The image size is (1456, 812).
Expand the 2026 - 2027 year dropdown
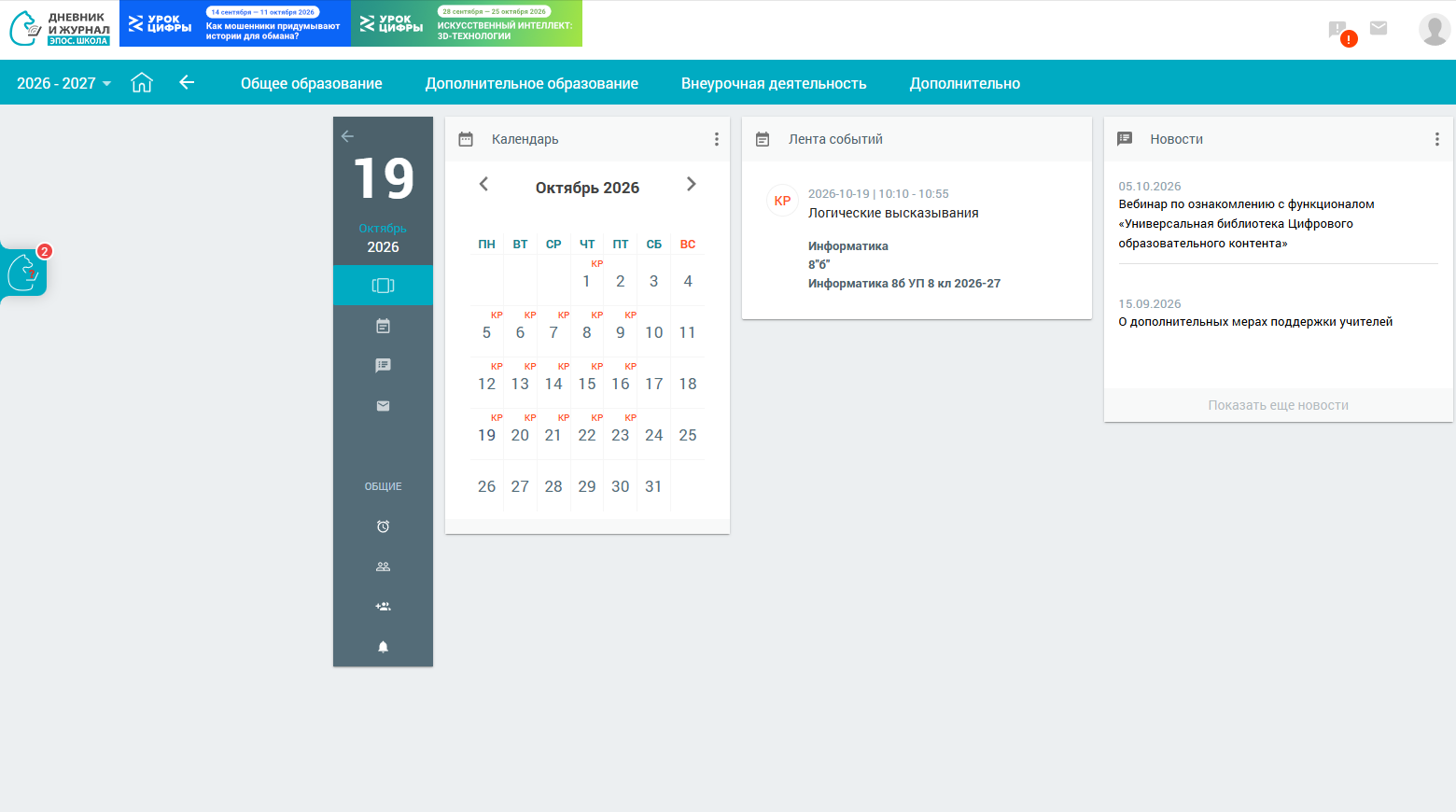(63, 83)
